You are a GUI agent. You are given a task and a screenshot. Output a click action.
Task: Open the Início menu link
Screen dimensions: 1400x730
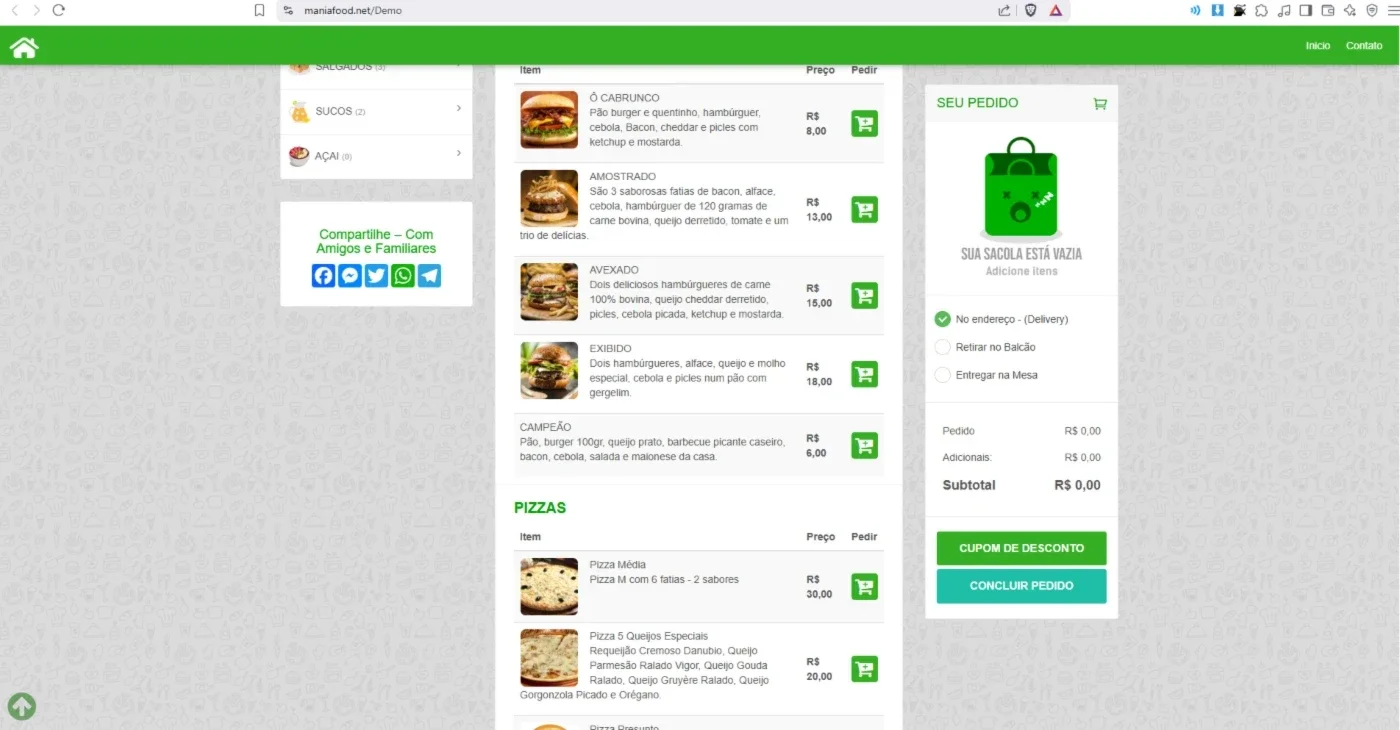[x=1318, y=46]
